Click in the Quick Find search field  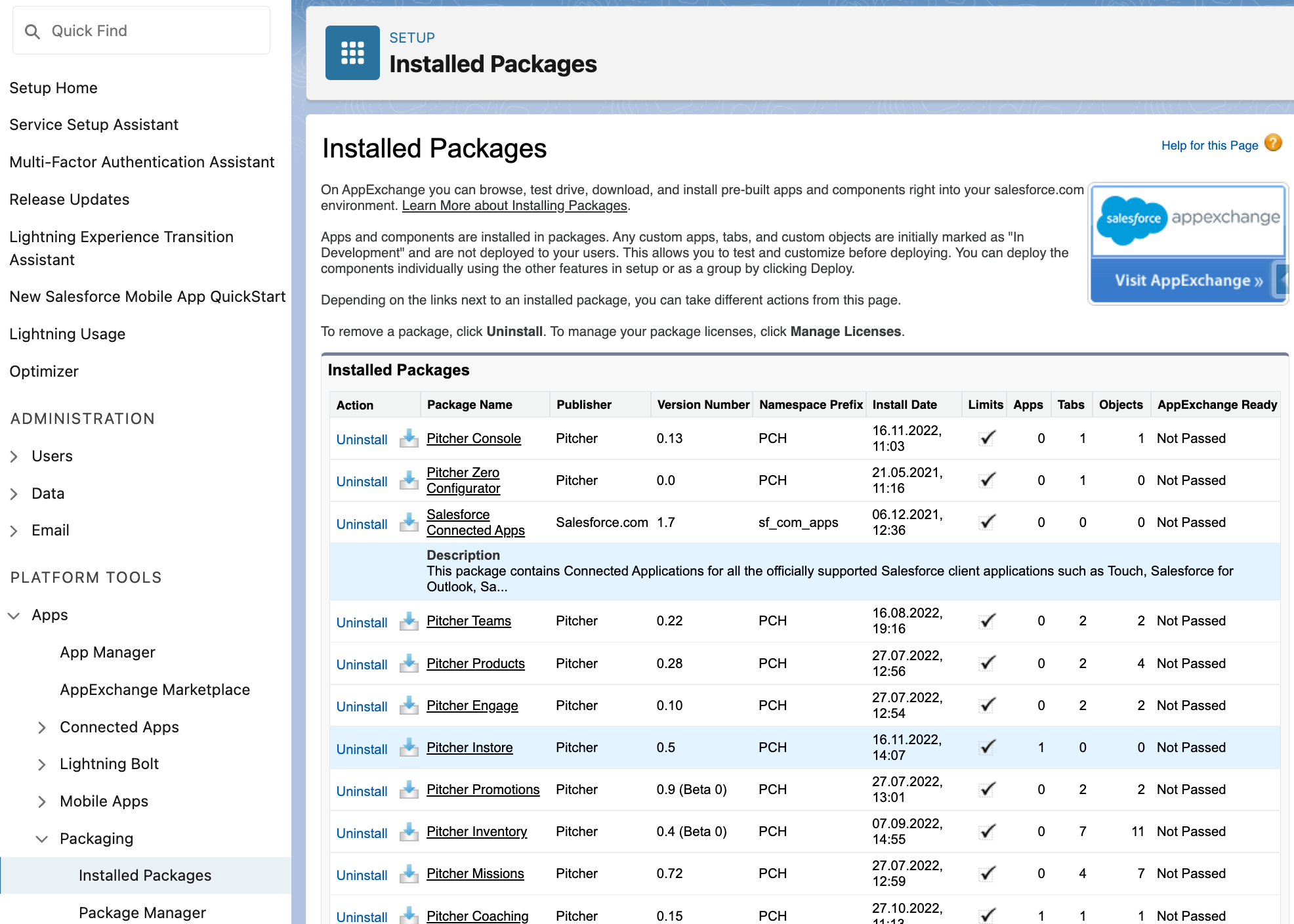(151, 31)
